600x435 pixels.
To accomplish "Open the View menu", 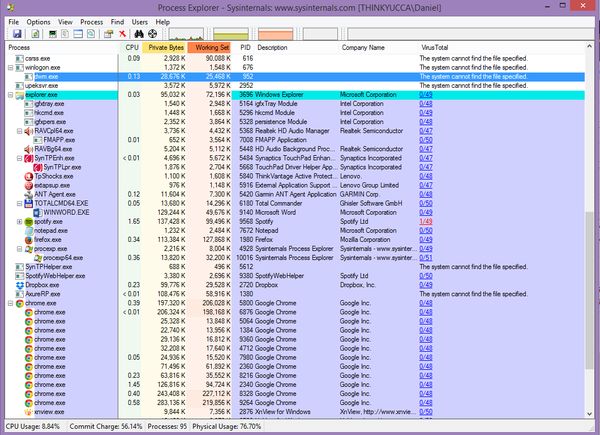I will coord(65,22).
